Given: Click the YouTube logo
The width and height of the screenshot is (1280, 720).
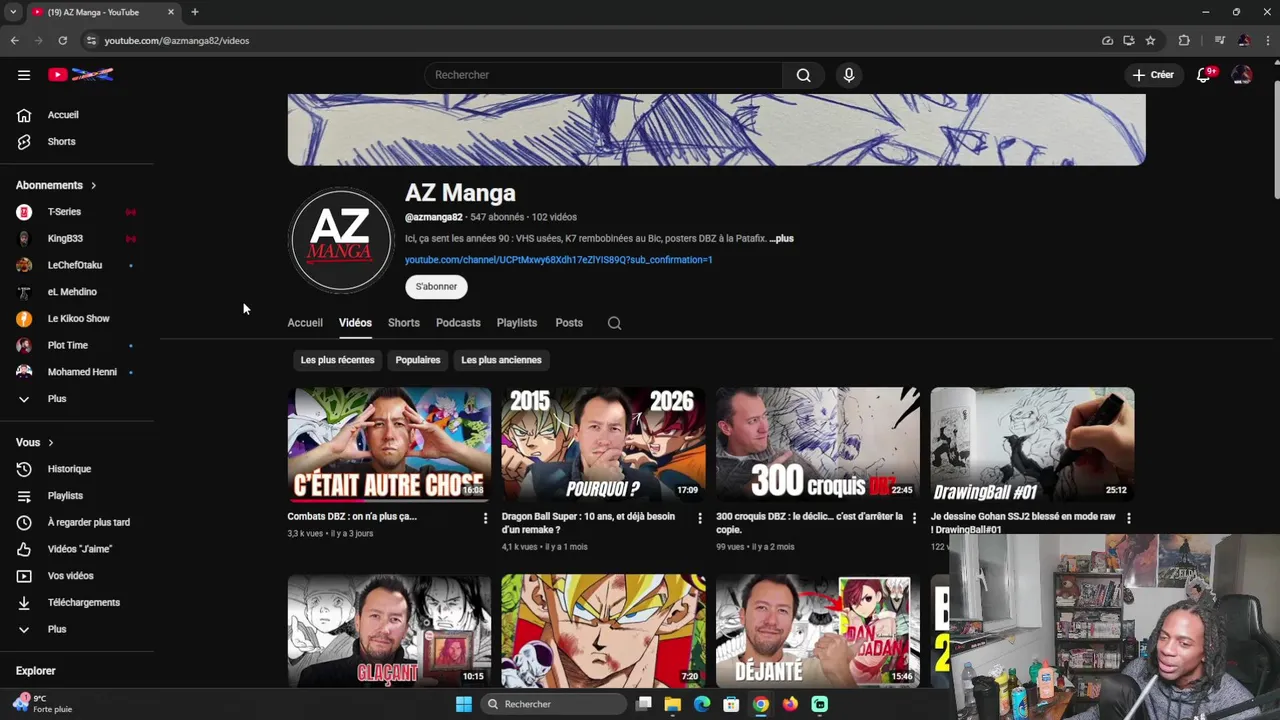Looking at the screenshot, I should coord(81,75).
